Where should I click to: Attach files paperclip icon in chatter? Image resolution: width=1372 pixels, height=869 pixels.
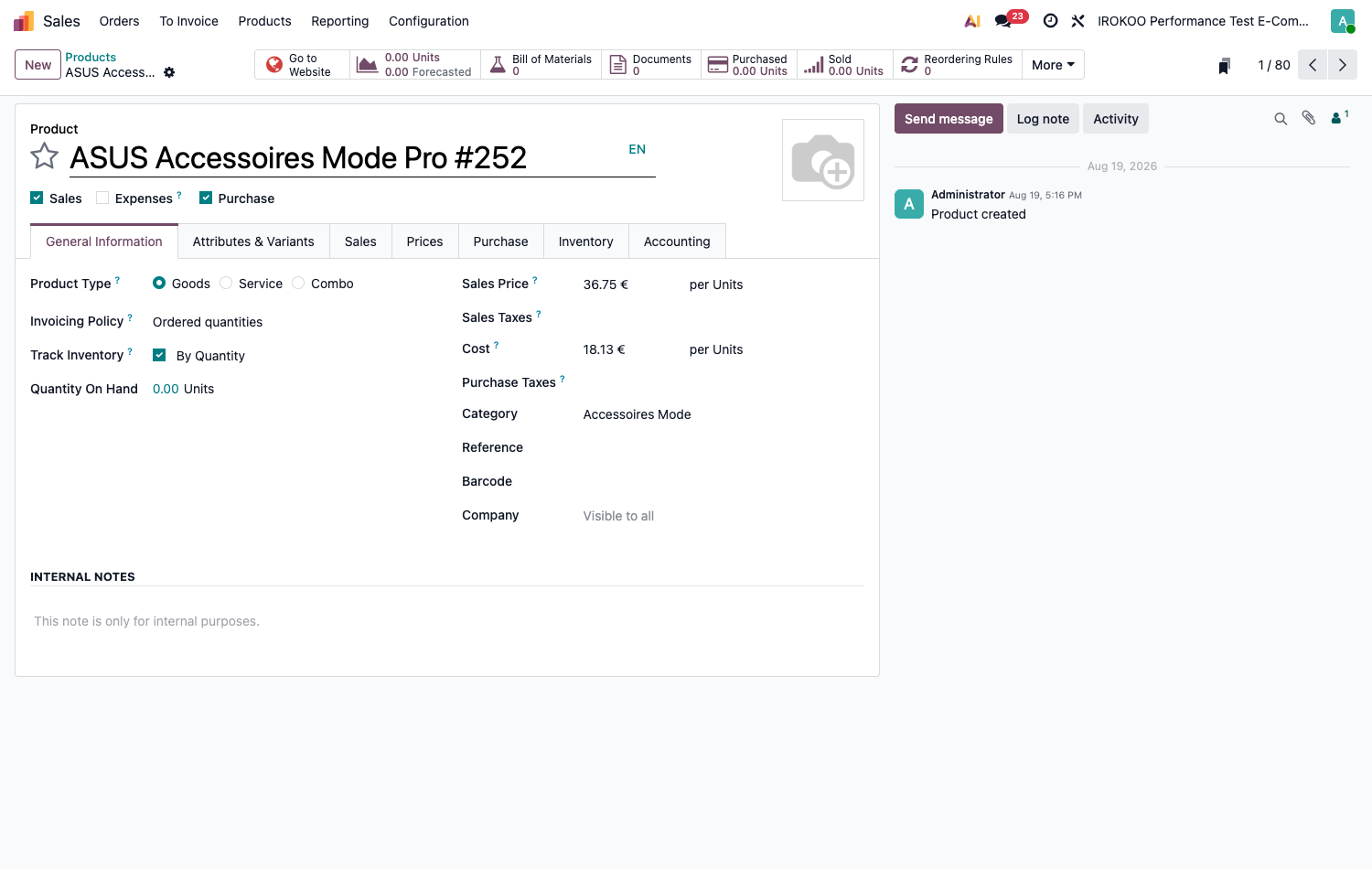click(1309, 118)
